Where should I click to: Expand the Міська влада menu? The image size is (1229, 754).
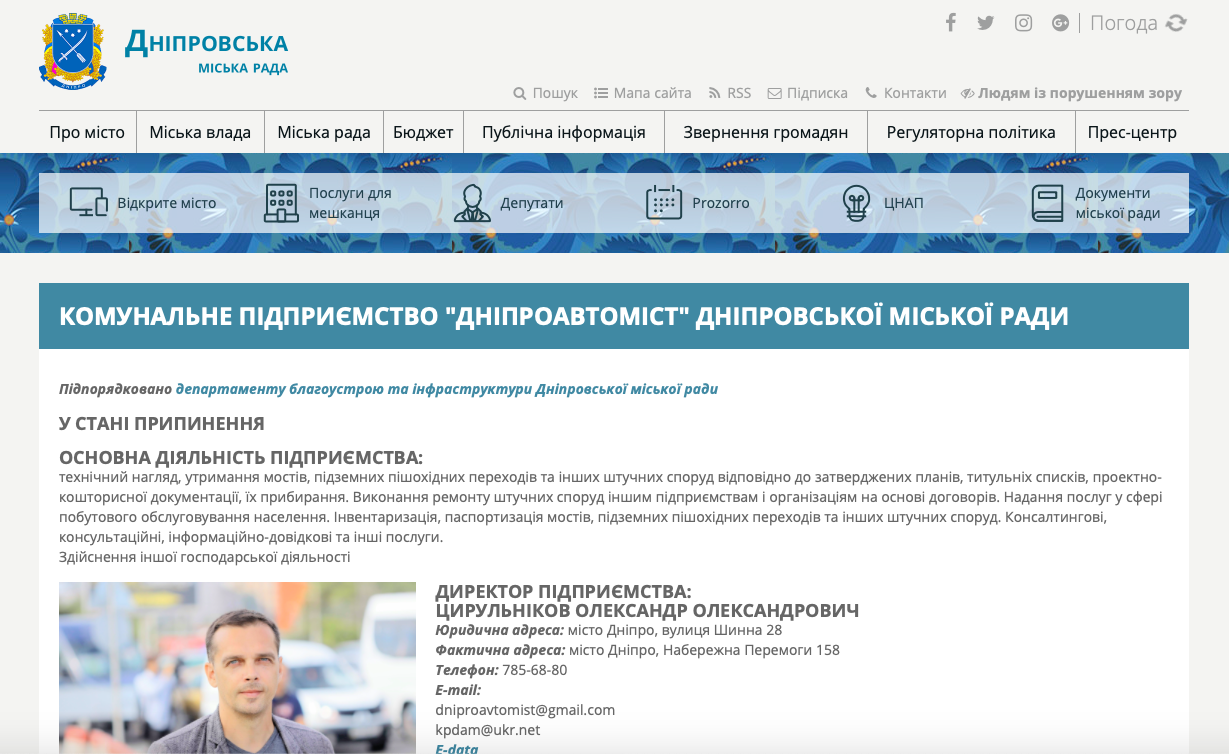(x=200, y=132)
